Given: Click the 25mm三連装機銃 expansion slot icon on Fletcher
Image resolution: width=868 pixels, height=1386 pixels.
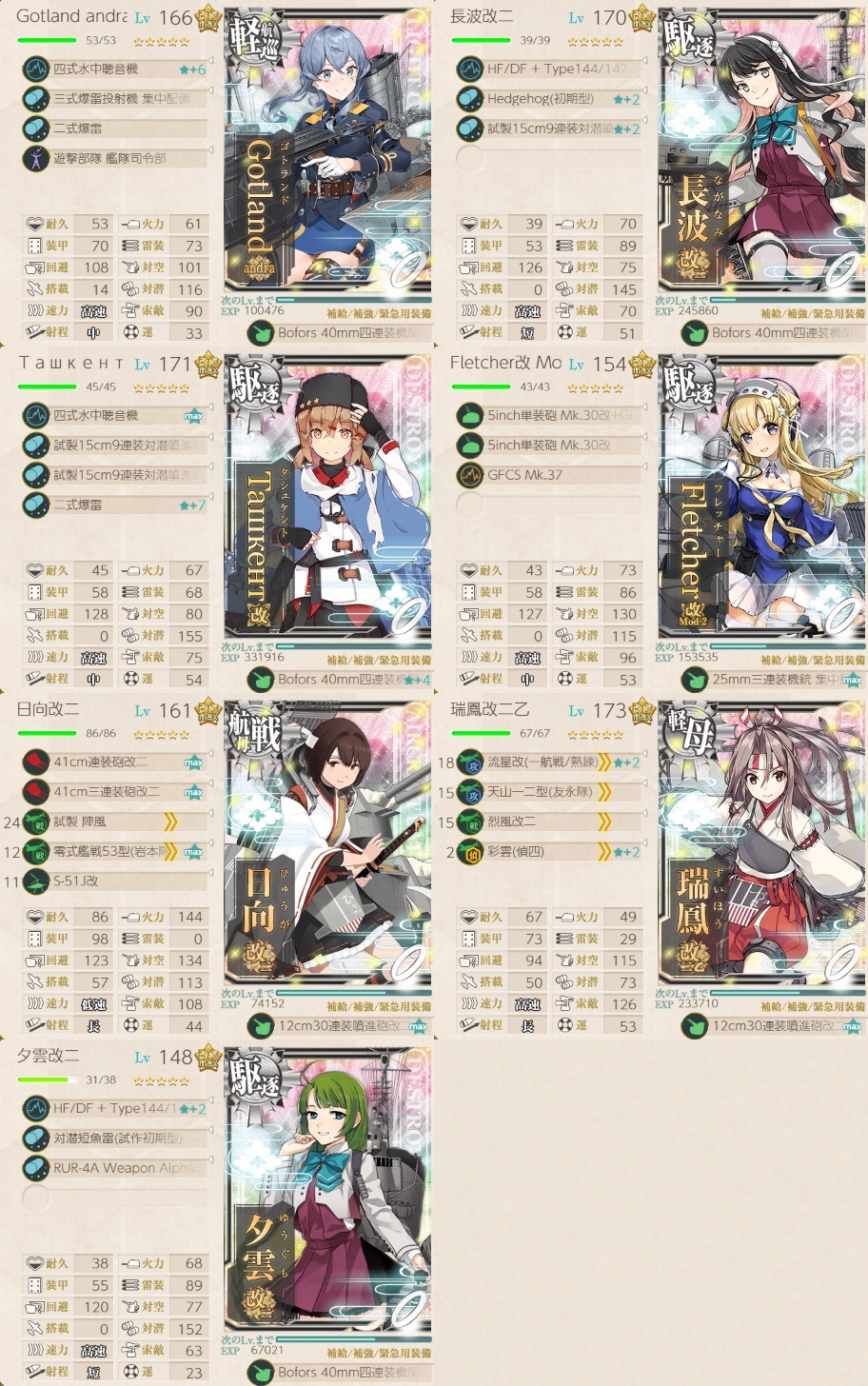Looking at the screenshot, I should 695,680.
